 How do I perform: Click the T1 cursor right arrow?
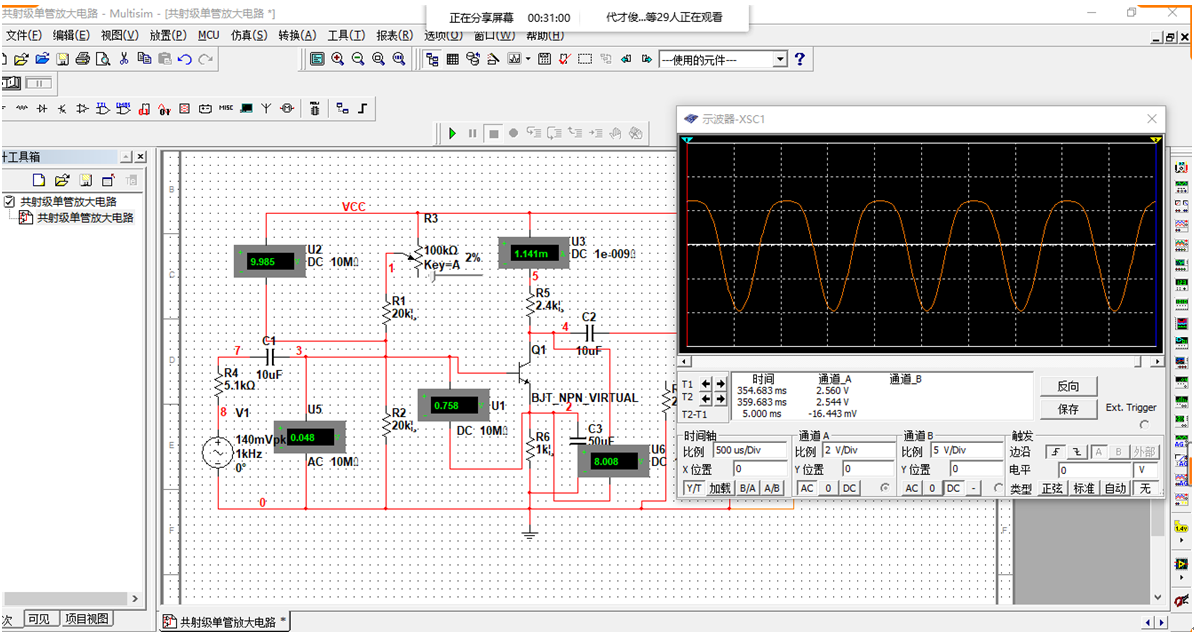pyautogui.click(x=720, y=384)
